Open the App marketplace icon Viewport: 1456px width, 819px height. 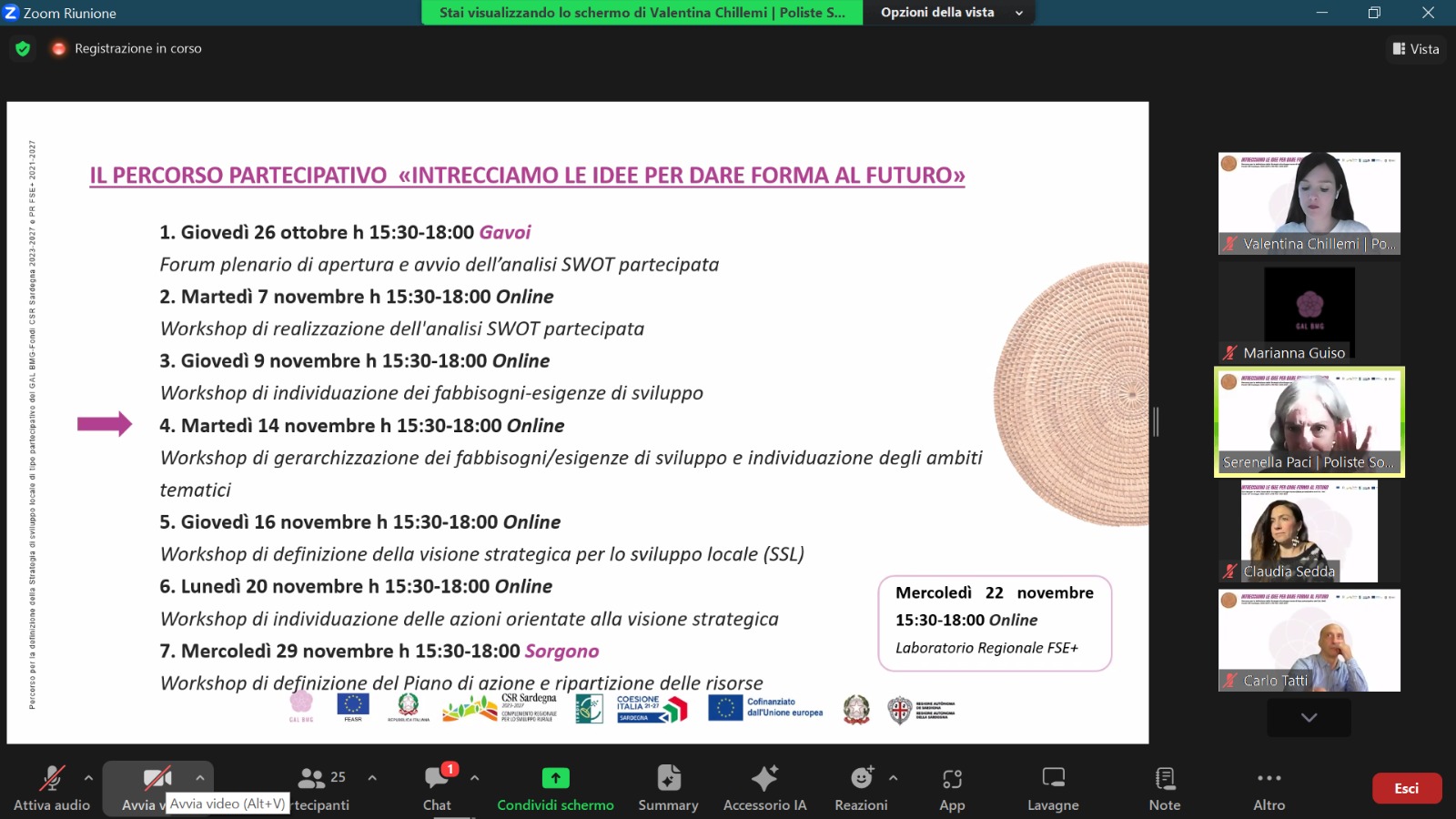click(x=952, y=779)
